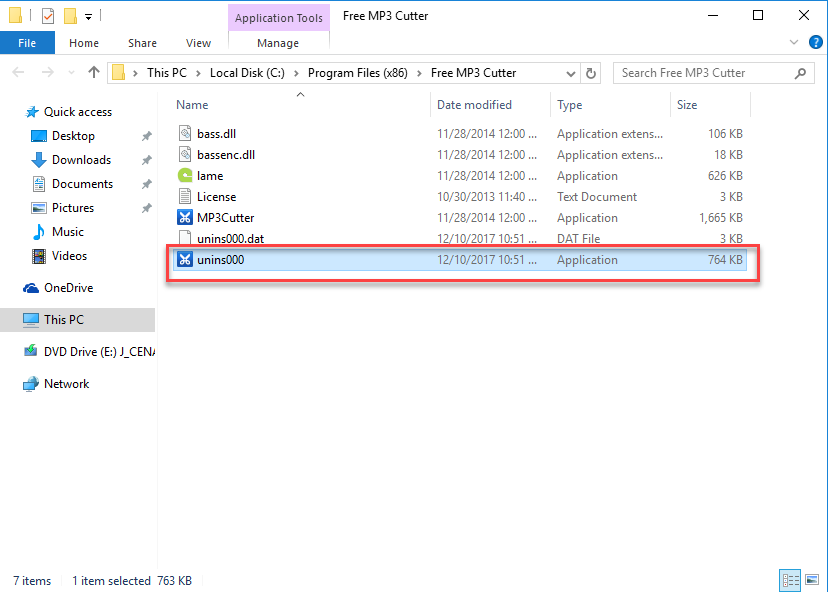Select This PC in the navigation pane
The width and height of the screenshot is (828, 592).
coord(78,320)
